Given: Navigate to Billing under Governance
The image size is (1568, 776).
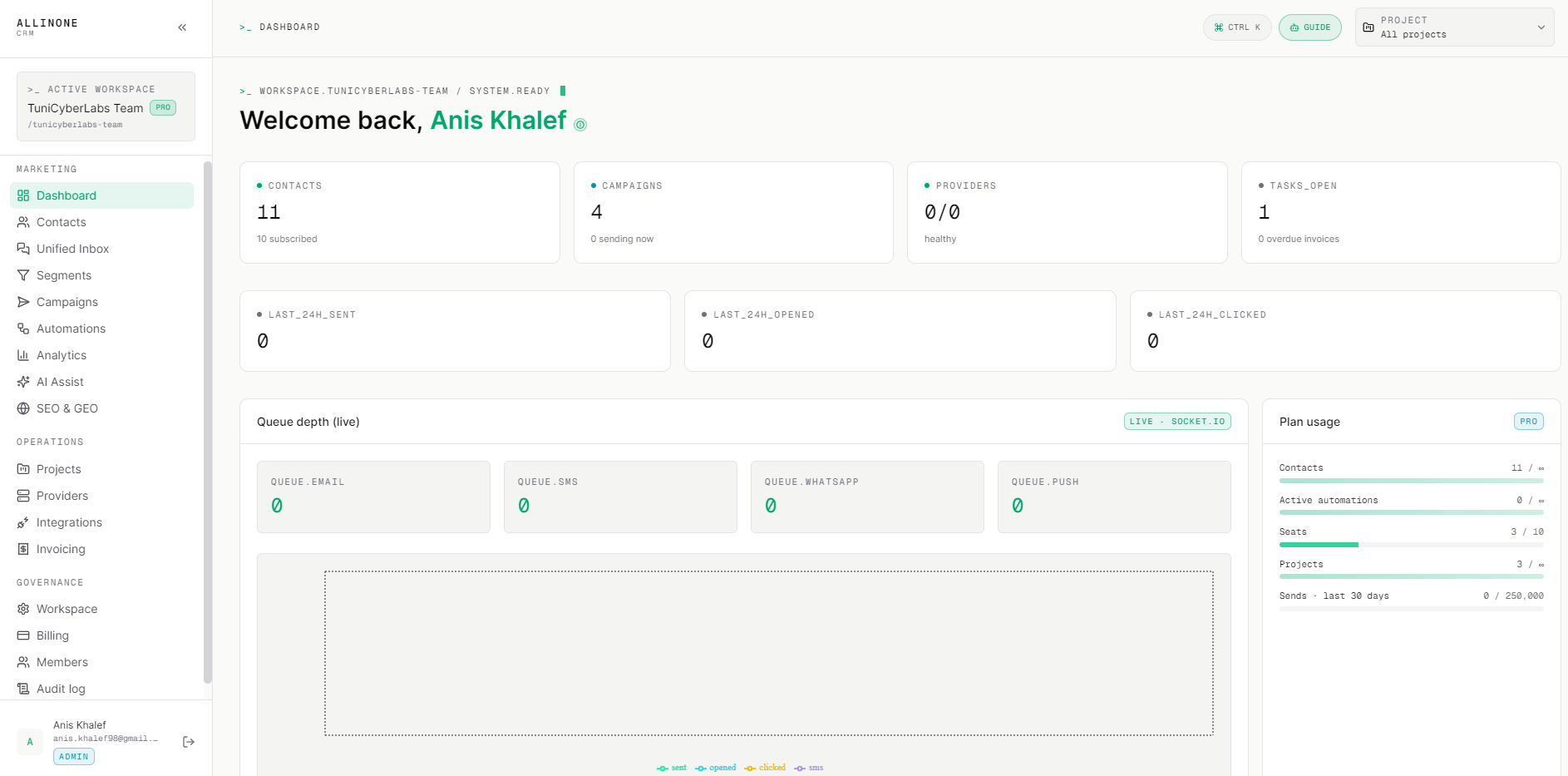Looking at the screenshot, I should pos(101,635).
